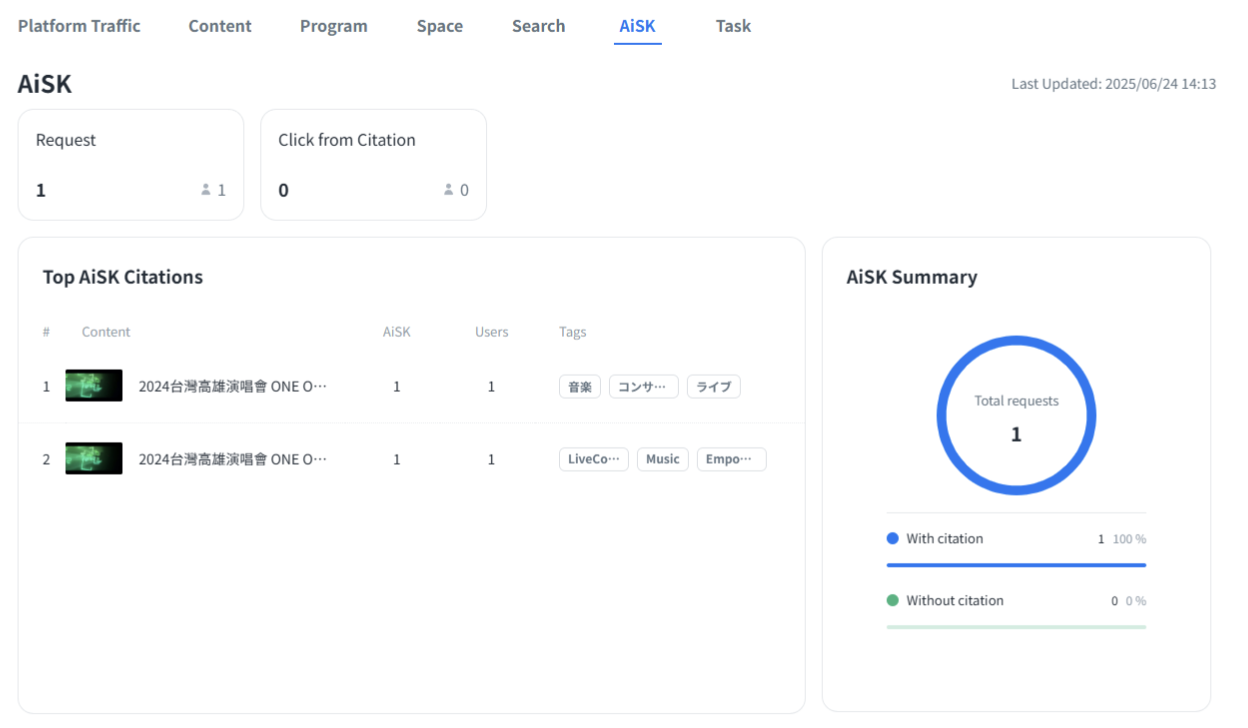Click the Empo… tag
Screen dimensions: 1248x728
tap(731, 459)
